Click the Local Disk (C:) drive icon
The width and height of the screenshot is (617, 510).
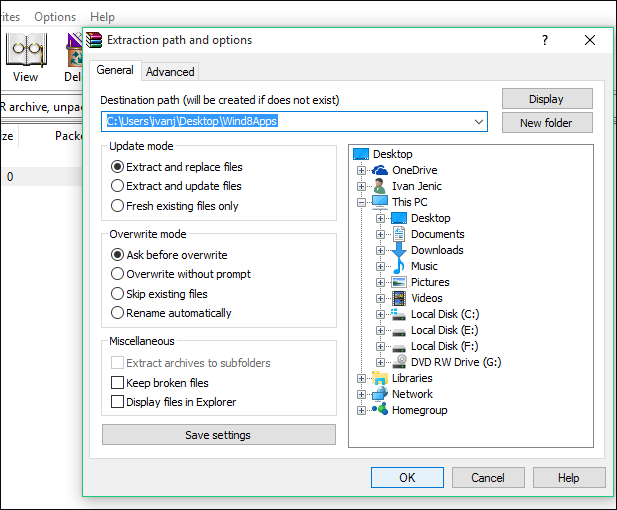click(399, 314)
